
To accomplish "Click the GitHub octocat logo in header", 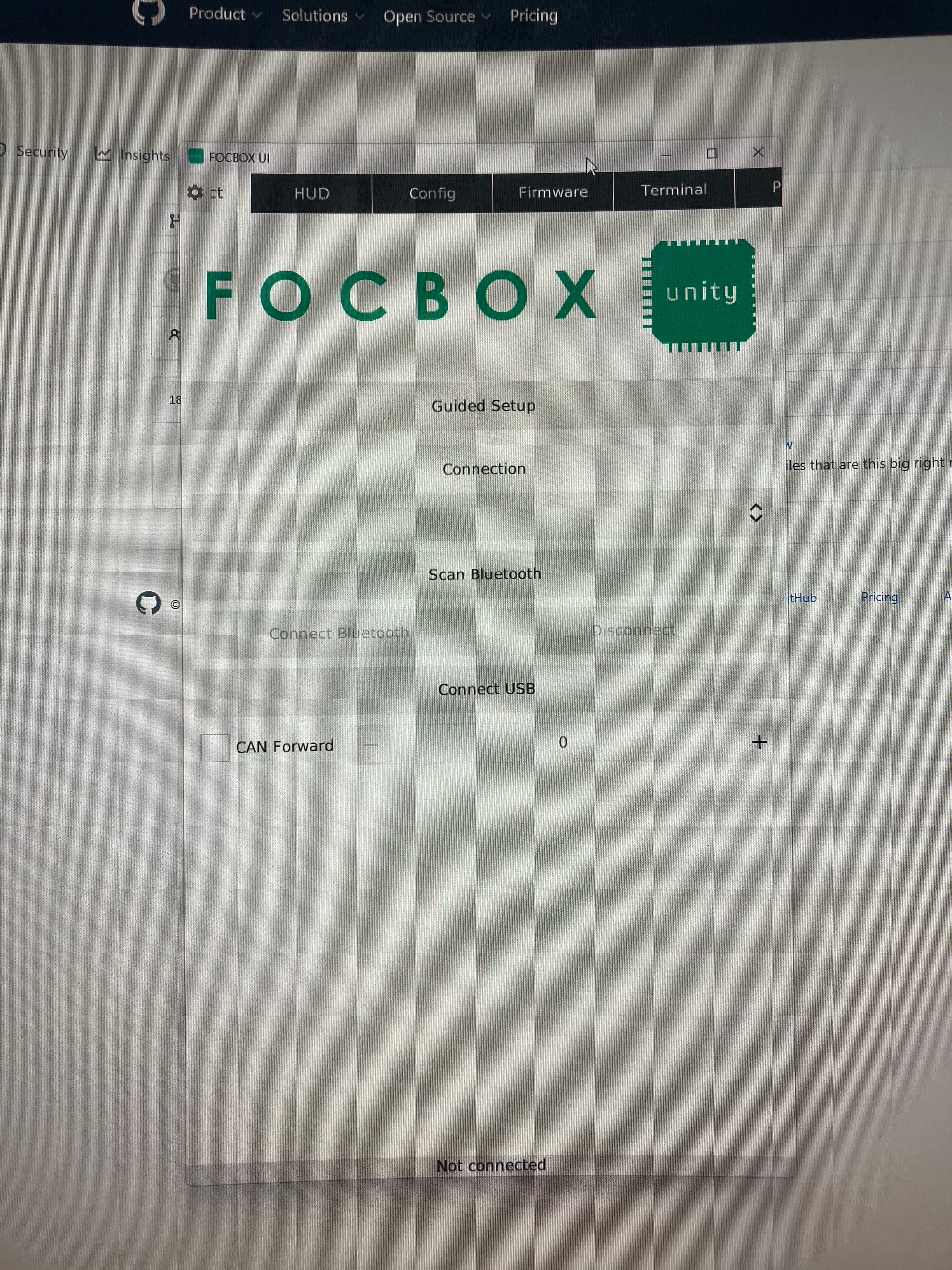I will pyautogui.click(x=148, y=11).
